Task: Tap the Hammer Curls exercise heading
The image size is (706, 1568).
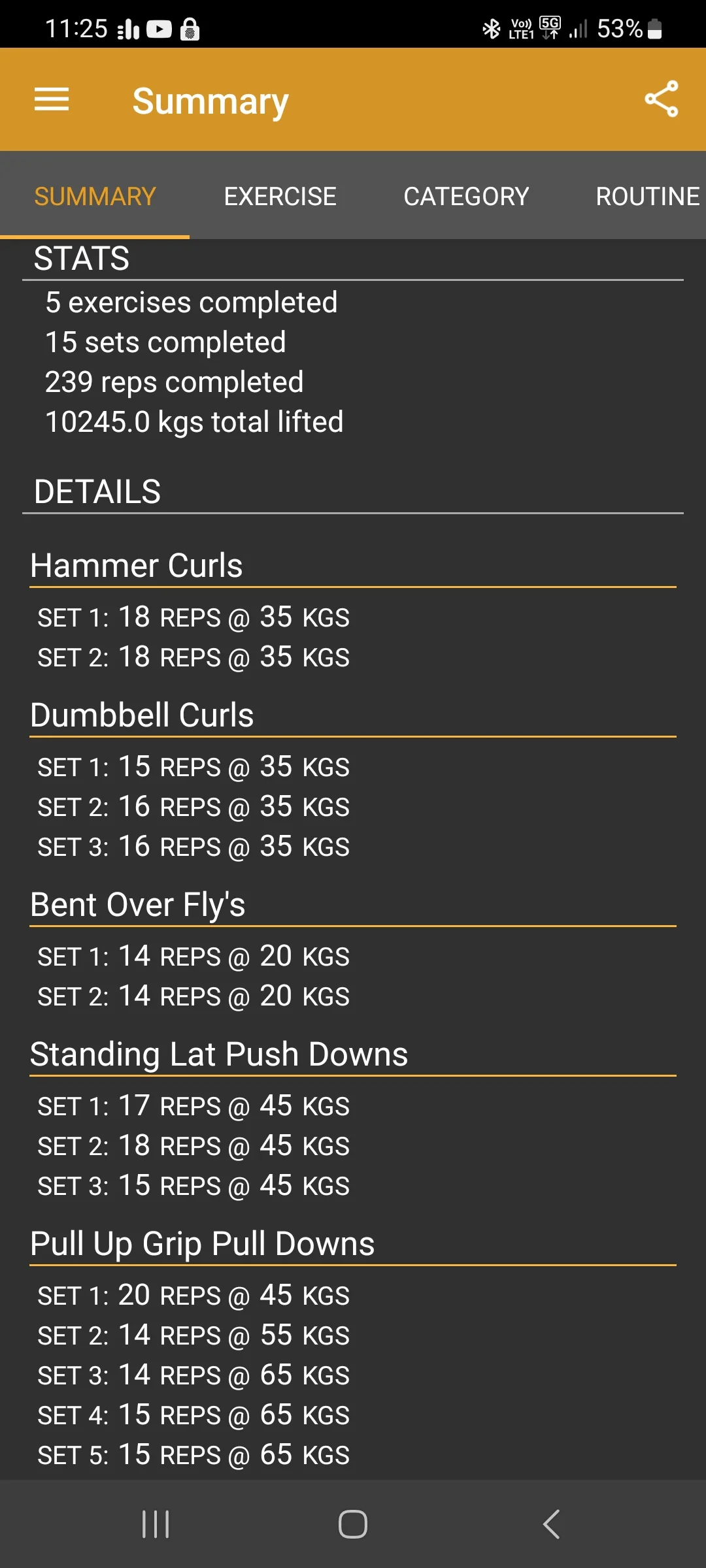Action: [137, 566]
